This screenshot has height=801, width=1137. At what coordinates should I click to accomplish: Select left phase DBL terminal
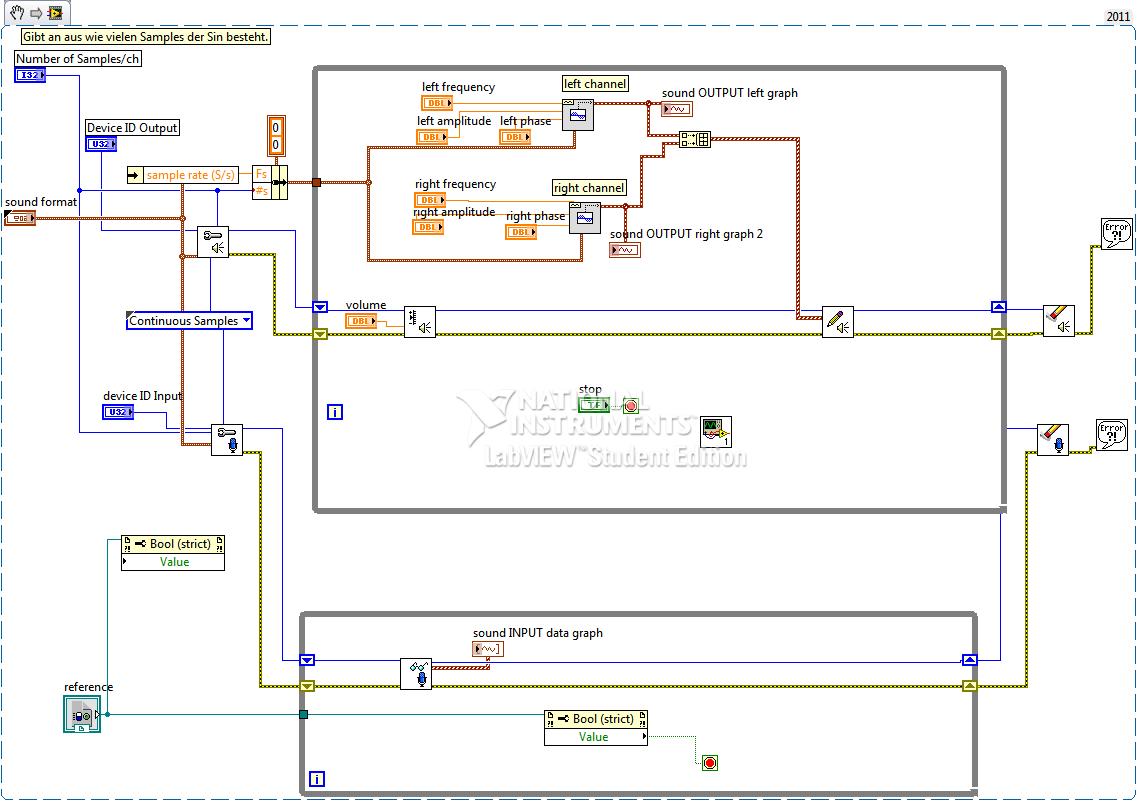515,137
